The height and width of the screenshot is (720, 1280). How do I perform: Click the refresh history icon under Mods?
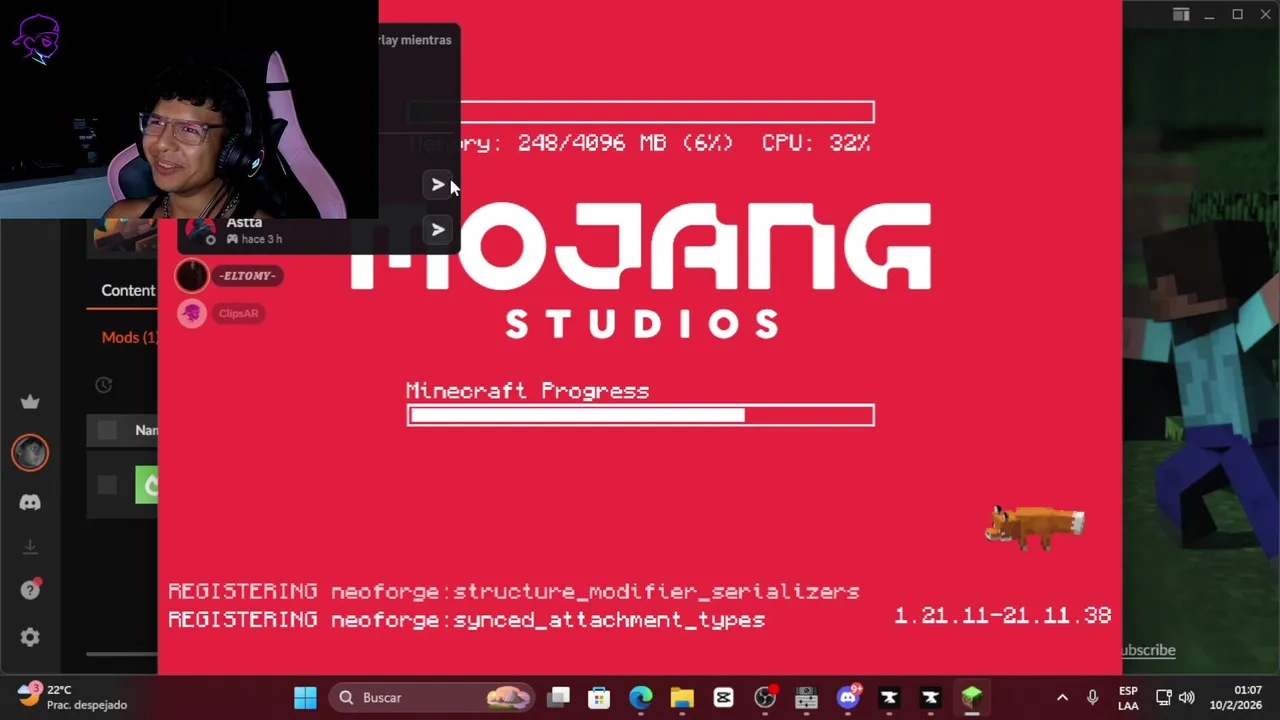point(103,385)
